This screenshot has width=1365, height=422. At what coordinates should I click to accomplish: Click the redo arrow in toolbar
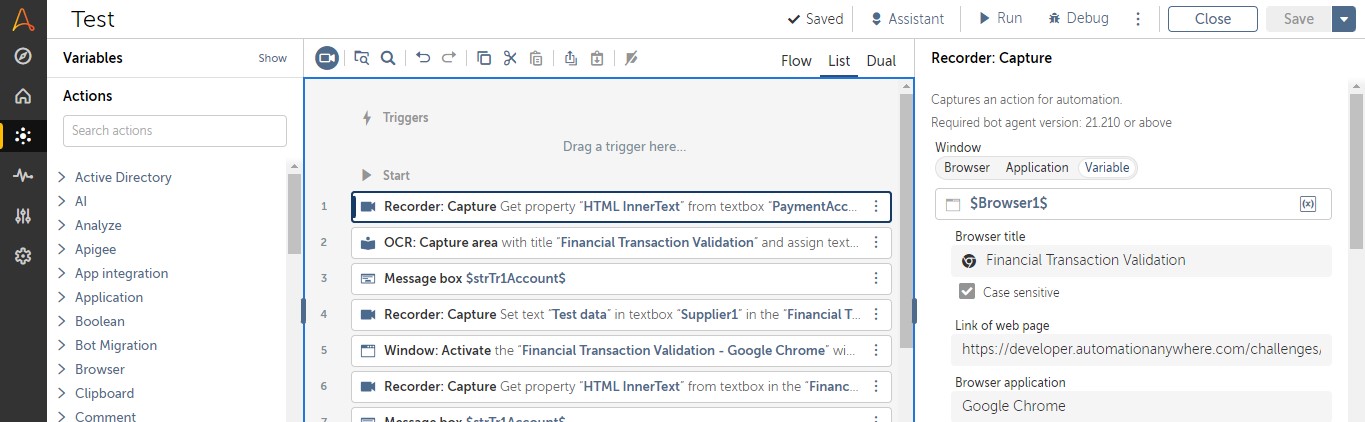449,58
